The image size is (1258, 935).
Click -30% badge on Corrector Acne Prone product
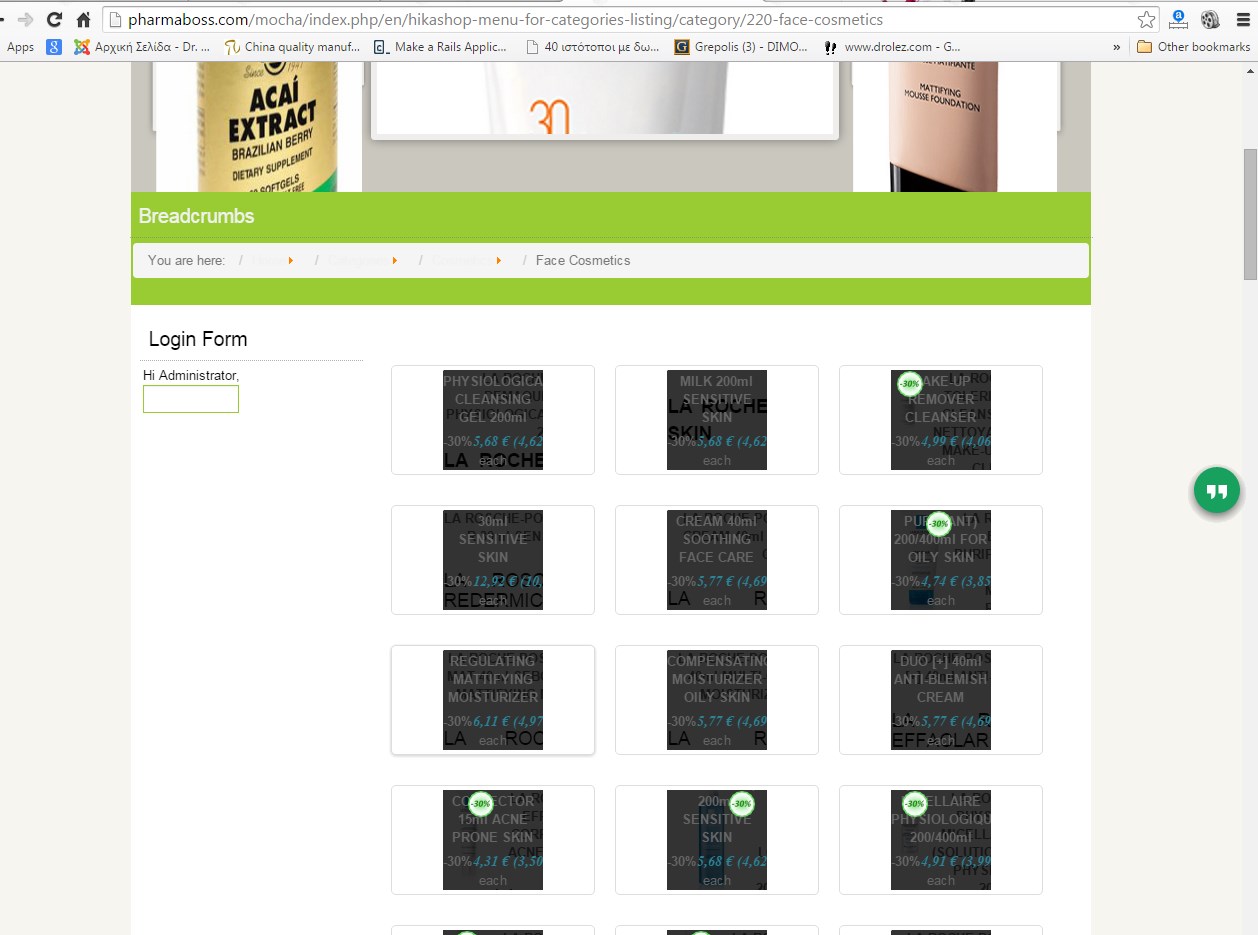pos(481,804)
